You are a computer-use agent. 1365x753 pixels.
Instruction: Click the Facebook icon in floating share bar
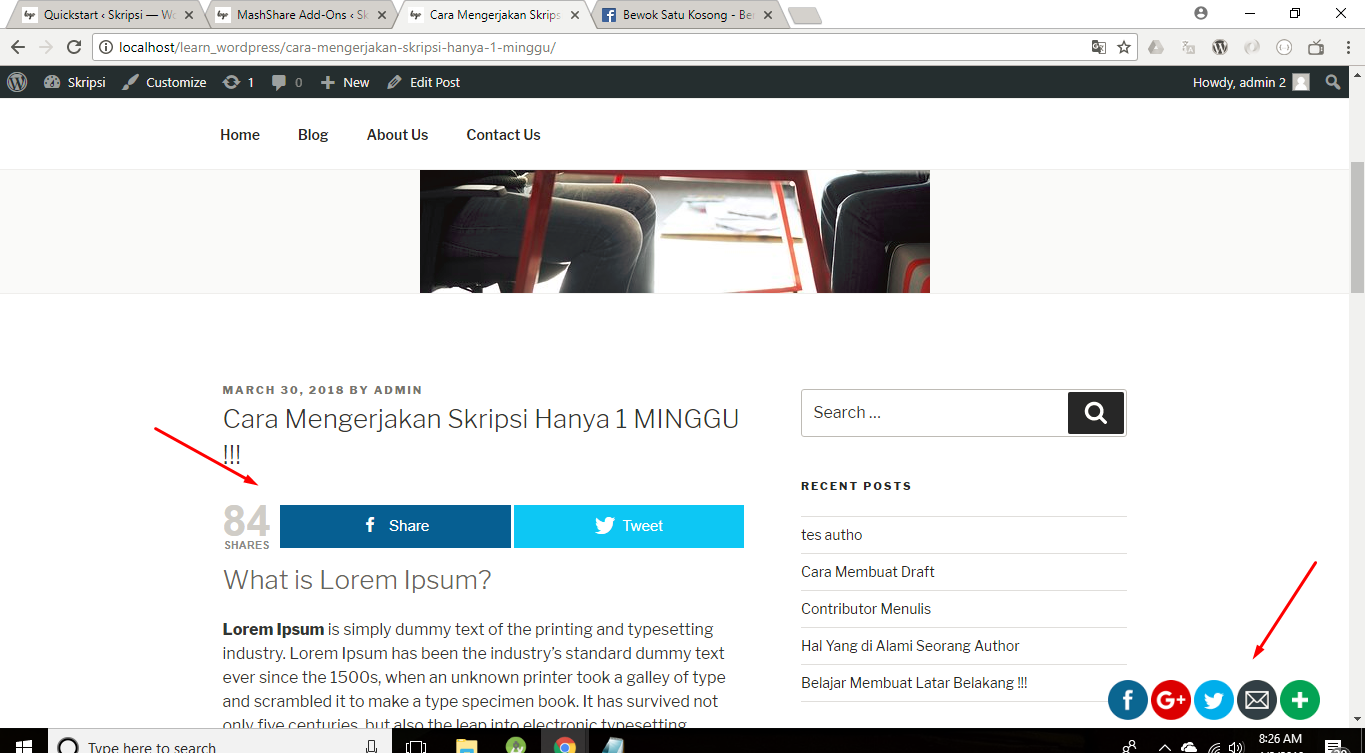click(1128, 700)
